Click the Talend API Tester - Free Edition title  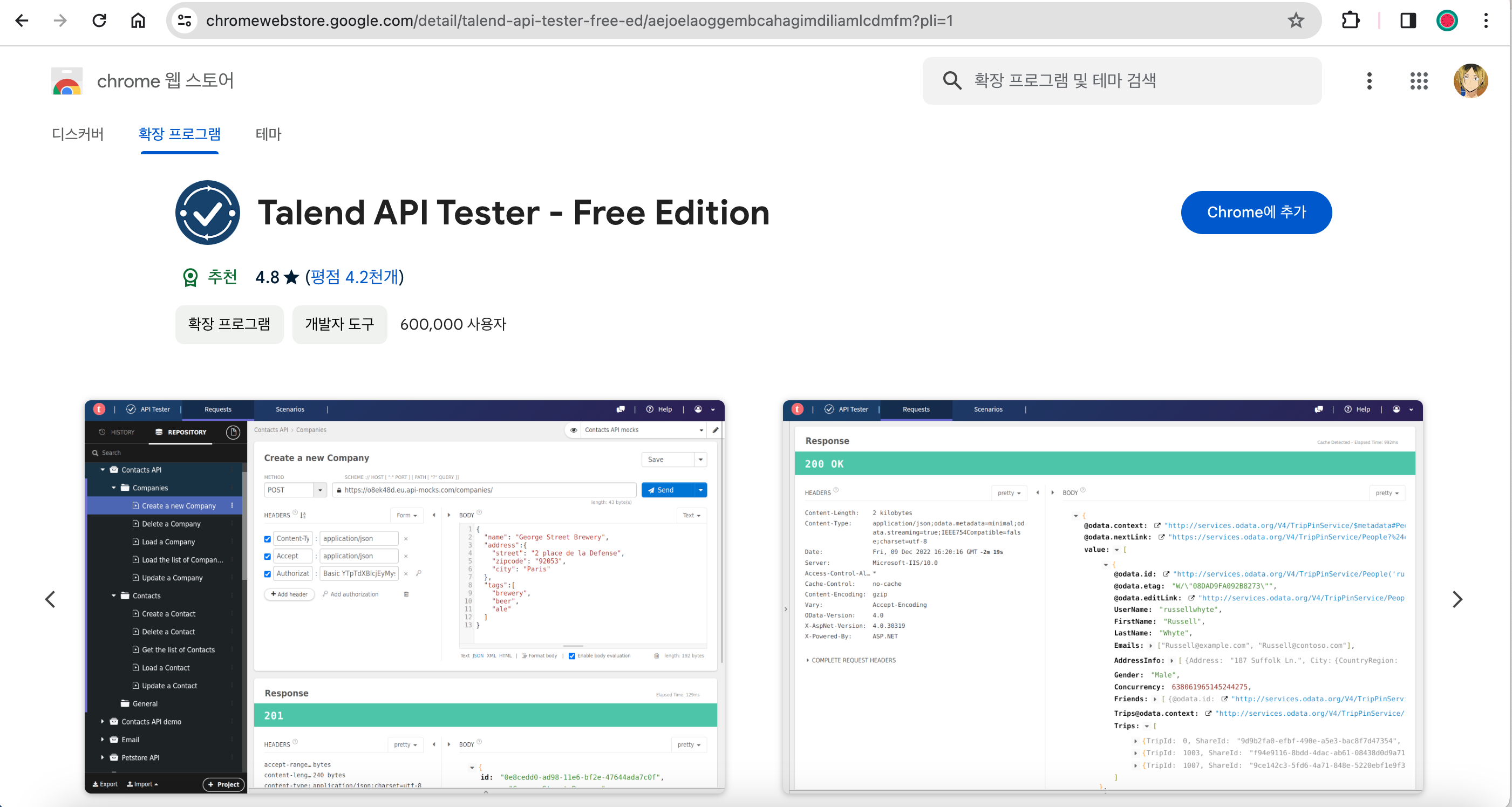pyautogui.click(x=514, y=213)
